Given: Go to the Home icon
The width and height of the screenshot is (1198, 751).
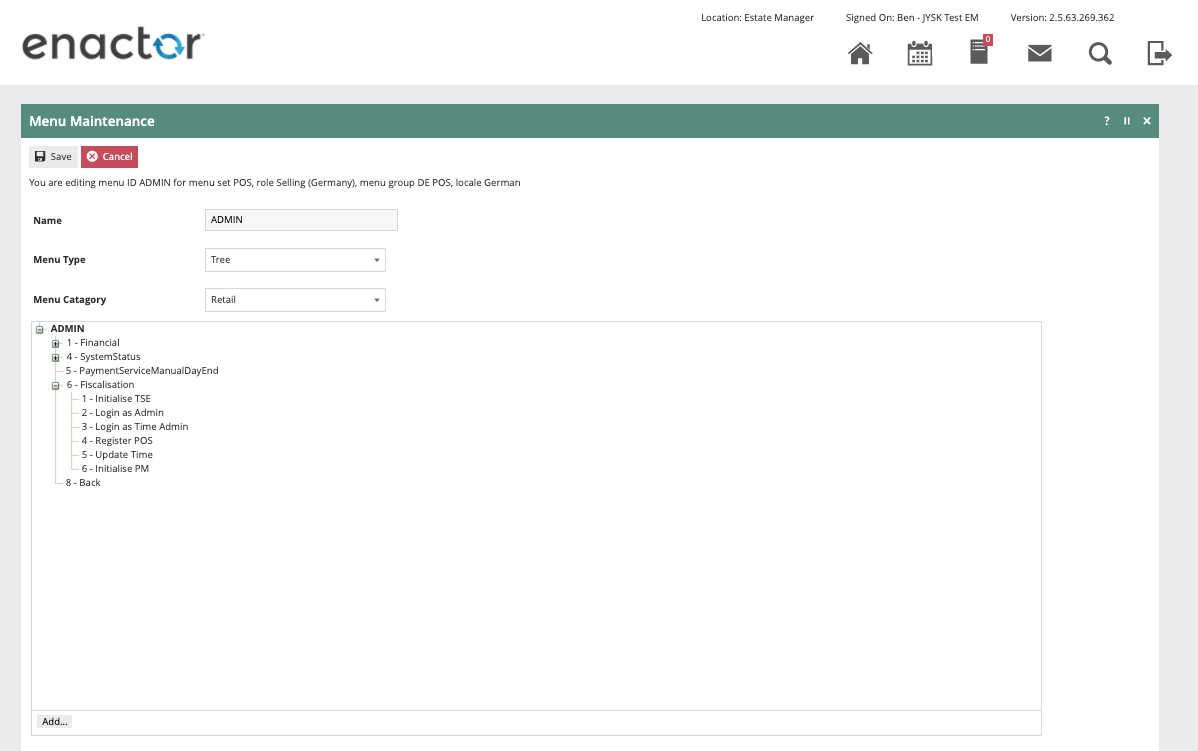Looking at the screenshot, I should (859, 53).
